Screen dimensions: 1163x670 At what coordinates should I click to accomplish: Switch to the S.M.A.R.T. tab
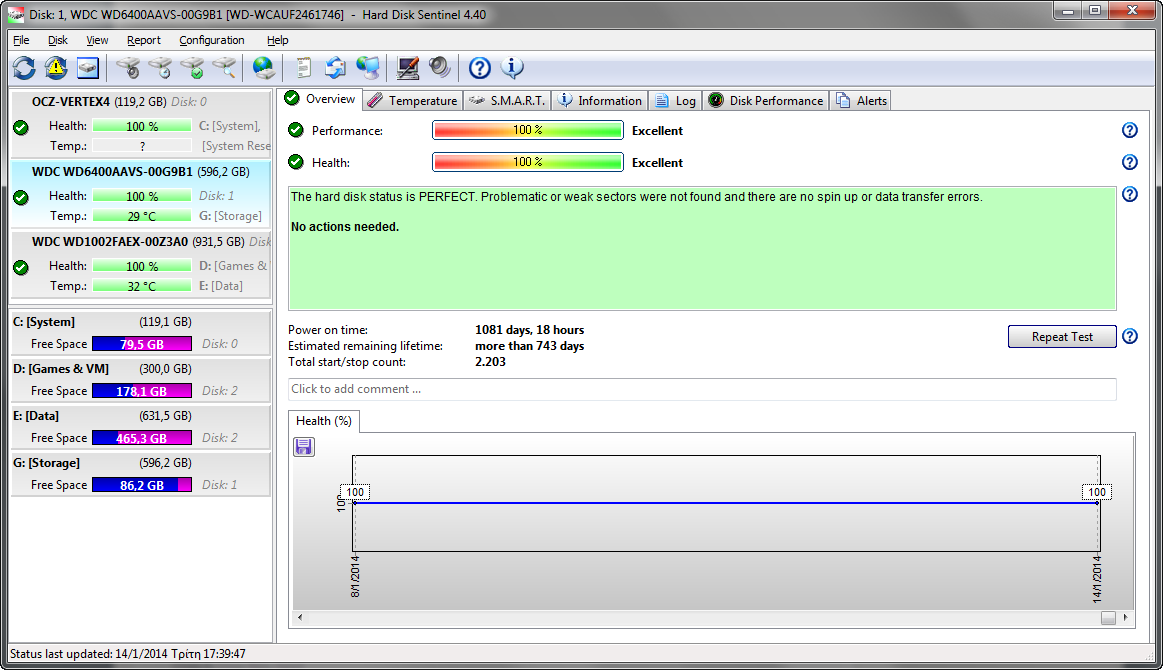[507, 100]
